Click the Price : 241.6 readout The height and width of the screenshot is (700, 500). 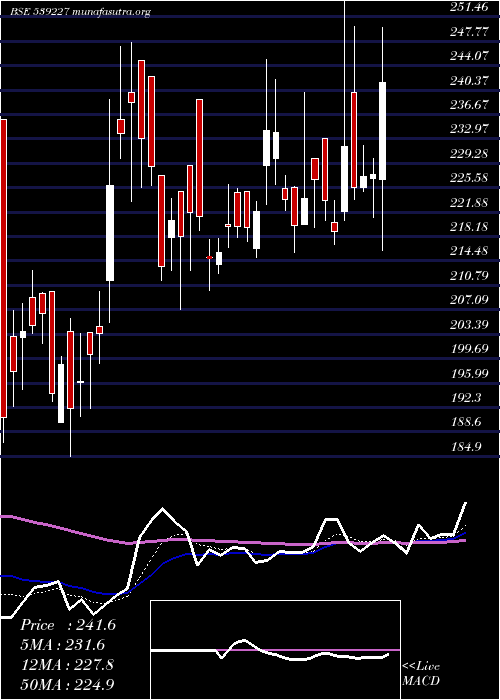(68, 625)
